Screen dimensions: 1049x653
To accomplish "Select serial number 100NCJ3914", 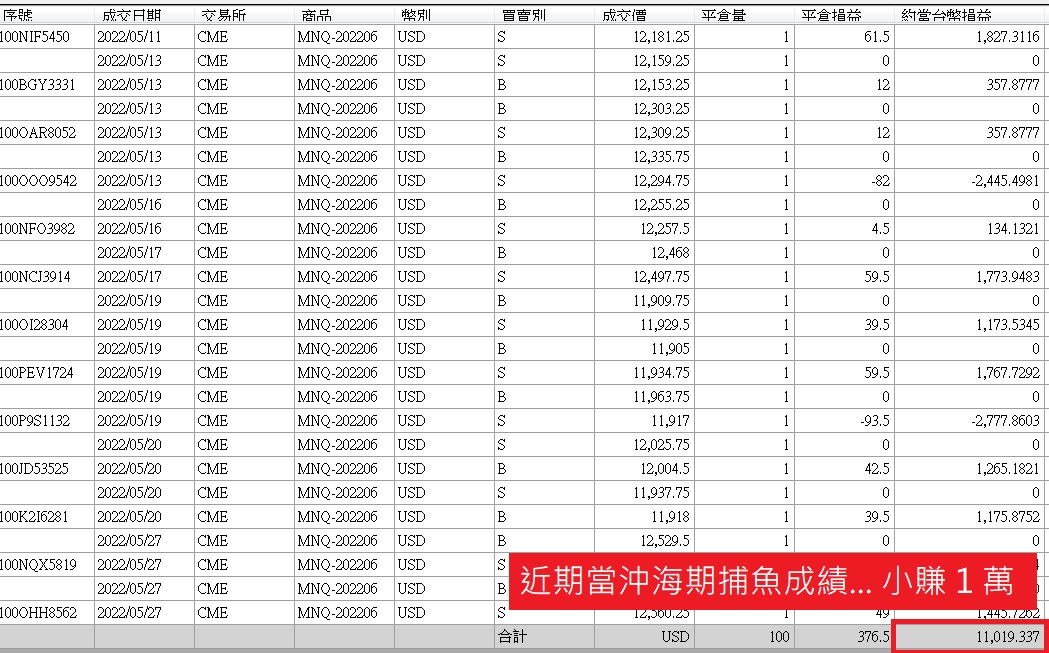I will point(35,277).
